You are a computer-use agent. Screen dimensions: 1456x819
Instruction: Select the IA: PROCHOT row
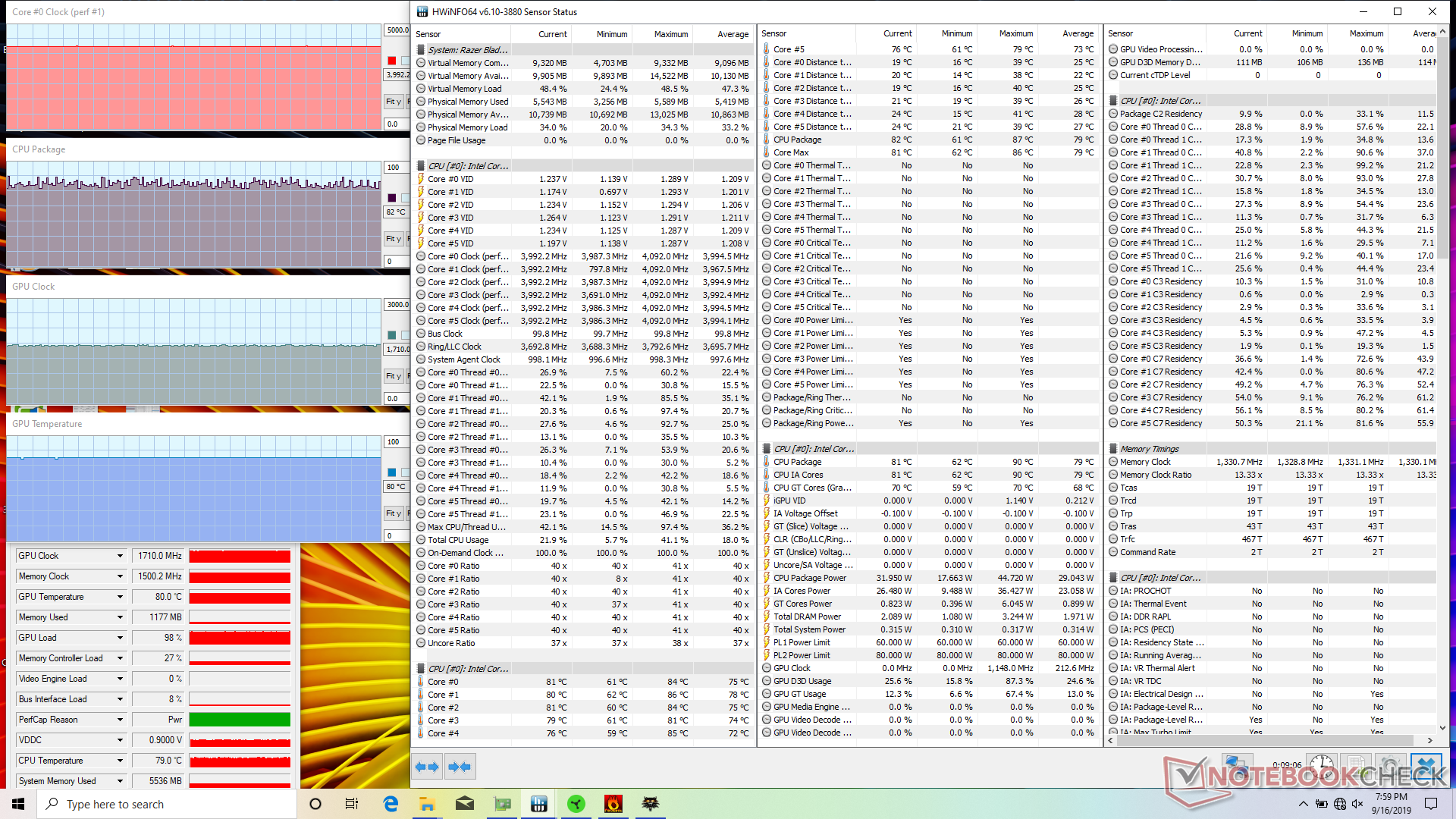point(1272,591)
